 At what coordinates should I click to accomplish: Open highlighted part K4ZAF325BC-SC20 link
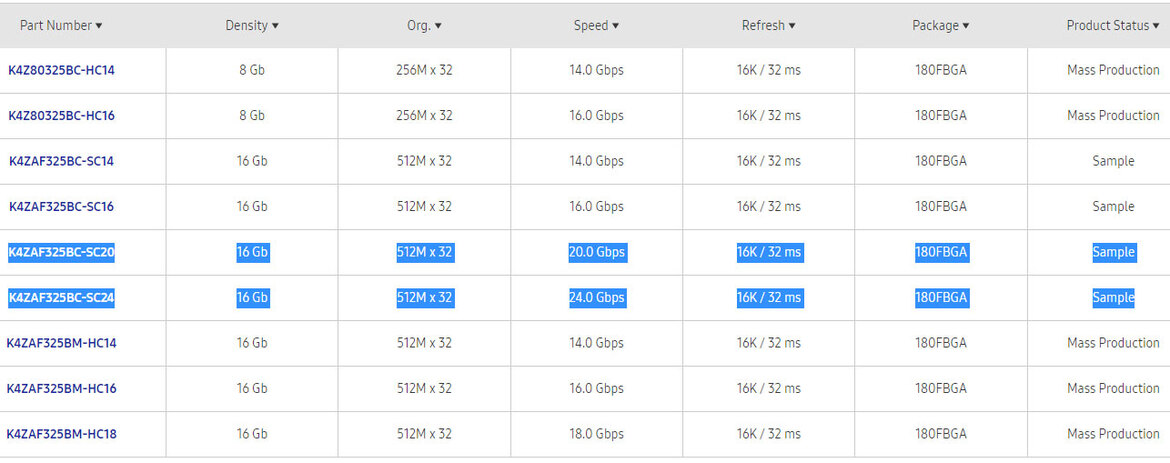(x=61, y=252)
